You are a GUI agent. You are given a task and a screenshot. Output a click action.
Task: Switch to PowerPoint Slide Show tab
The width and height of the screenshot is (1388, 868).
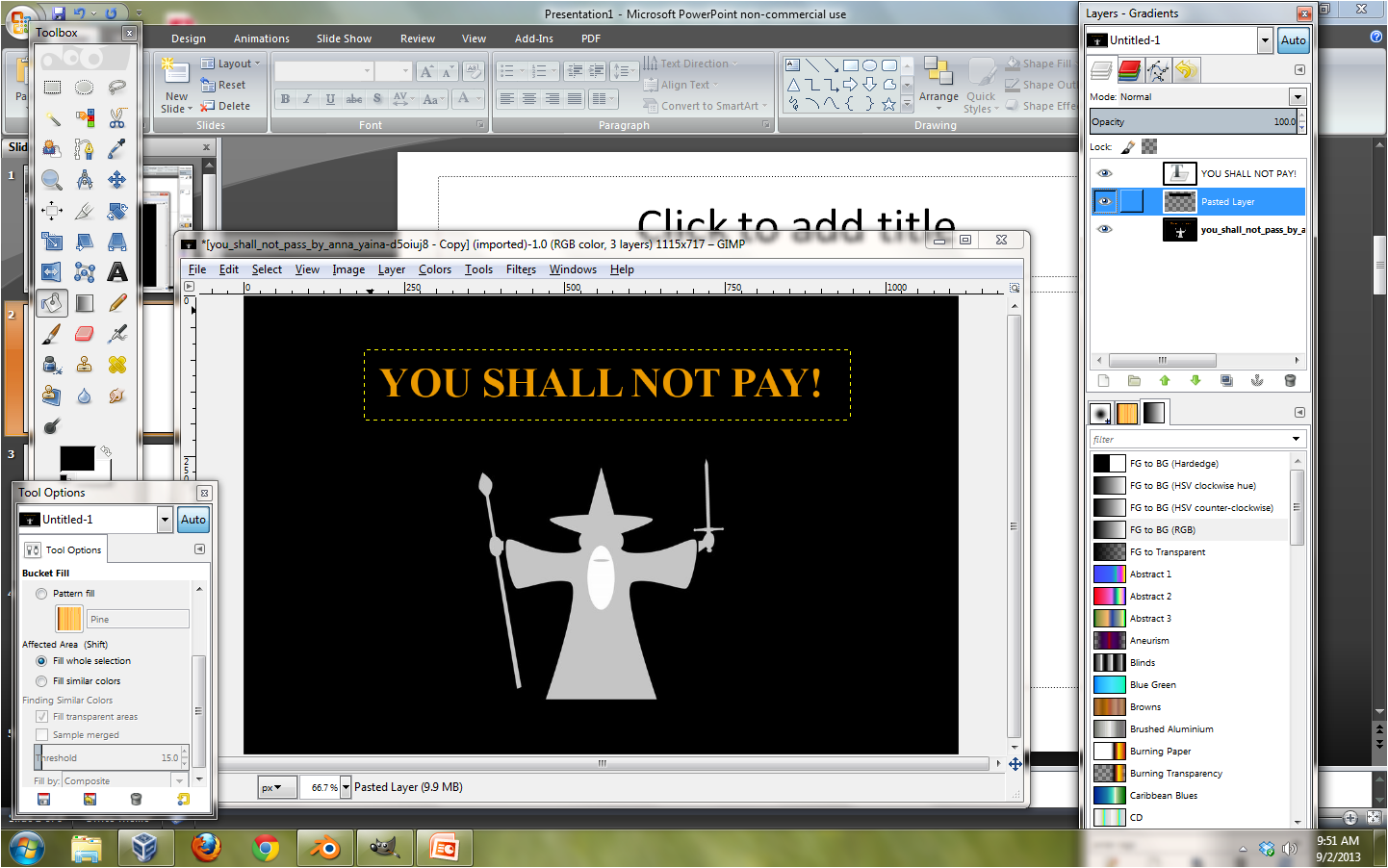pyautogui.click(x=344, y=38)
